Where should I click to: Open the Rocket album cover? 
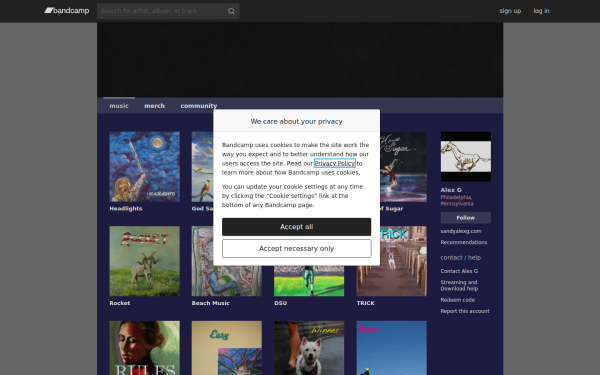pyautogui.click(x=144, y=261)
